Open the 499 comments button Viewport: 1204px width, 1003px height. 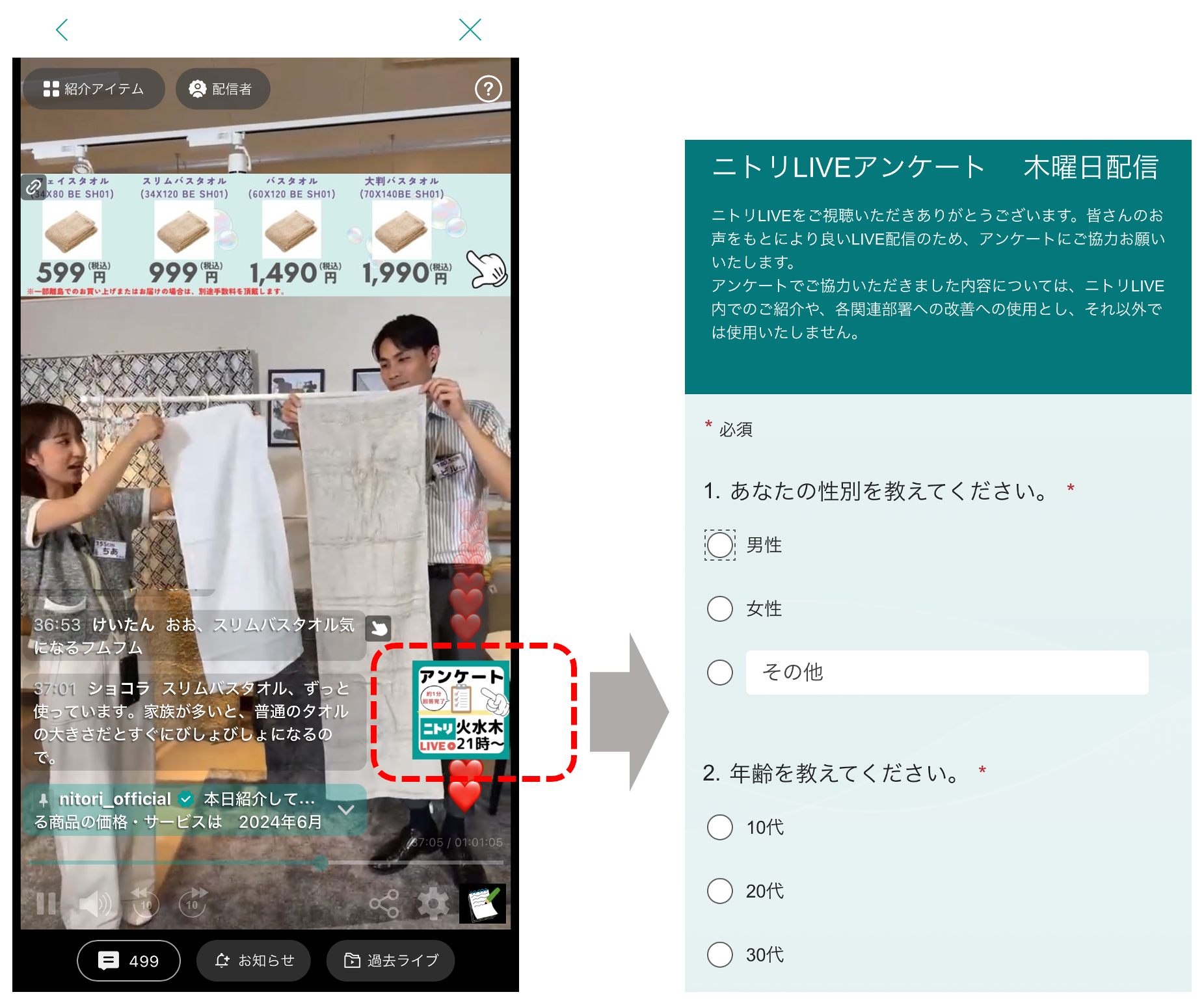(129, 960)
